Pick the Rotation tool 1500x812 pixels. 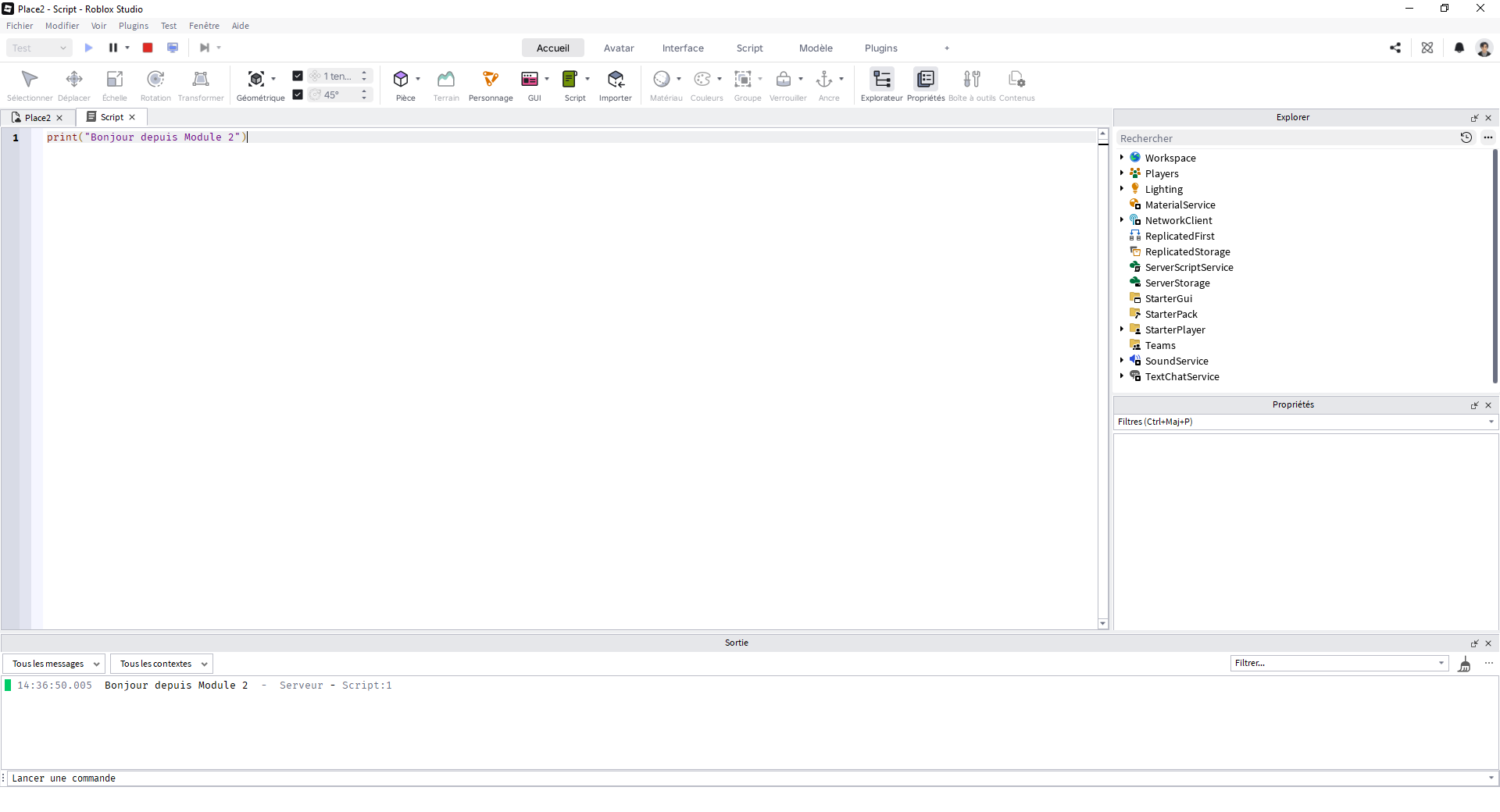click(155, 84)
